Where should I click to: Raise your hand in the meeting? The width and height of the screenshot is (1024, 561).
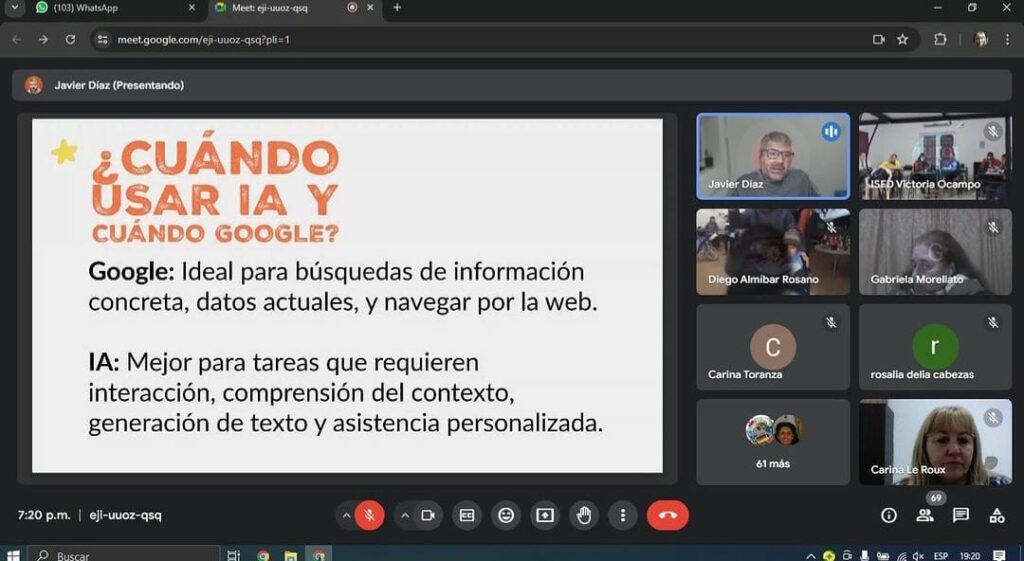584,515
